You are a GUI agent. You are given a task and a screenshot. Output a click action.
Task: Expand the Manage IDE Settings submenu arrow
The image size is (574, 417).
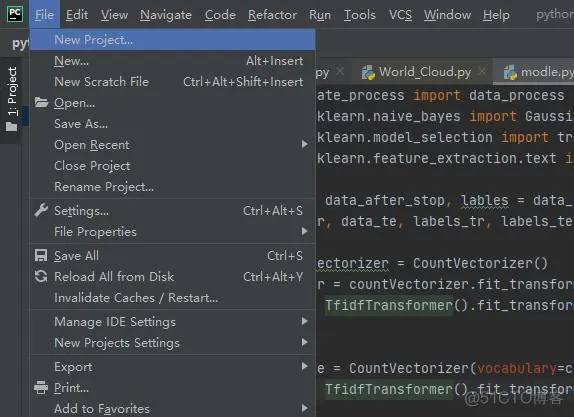tap(305, 321)
